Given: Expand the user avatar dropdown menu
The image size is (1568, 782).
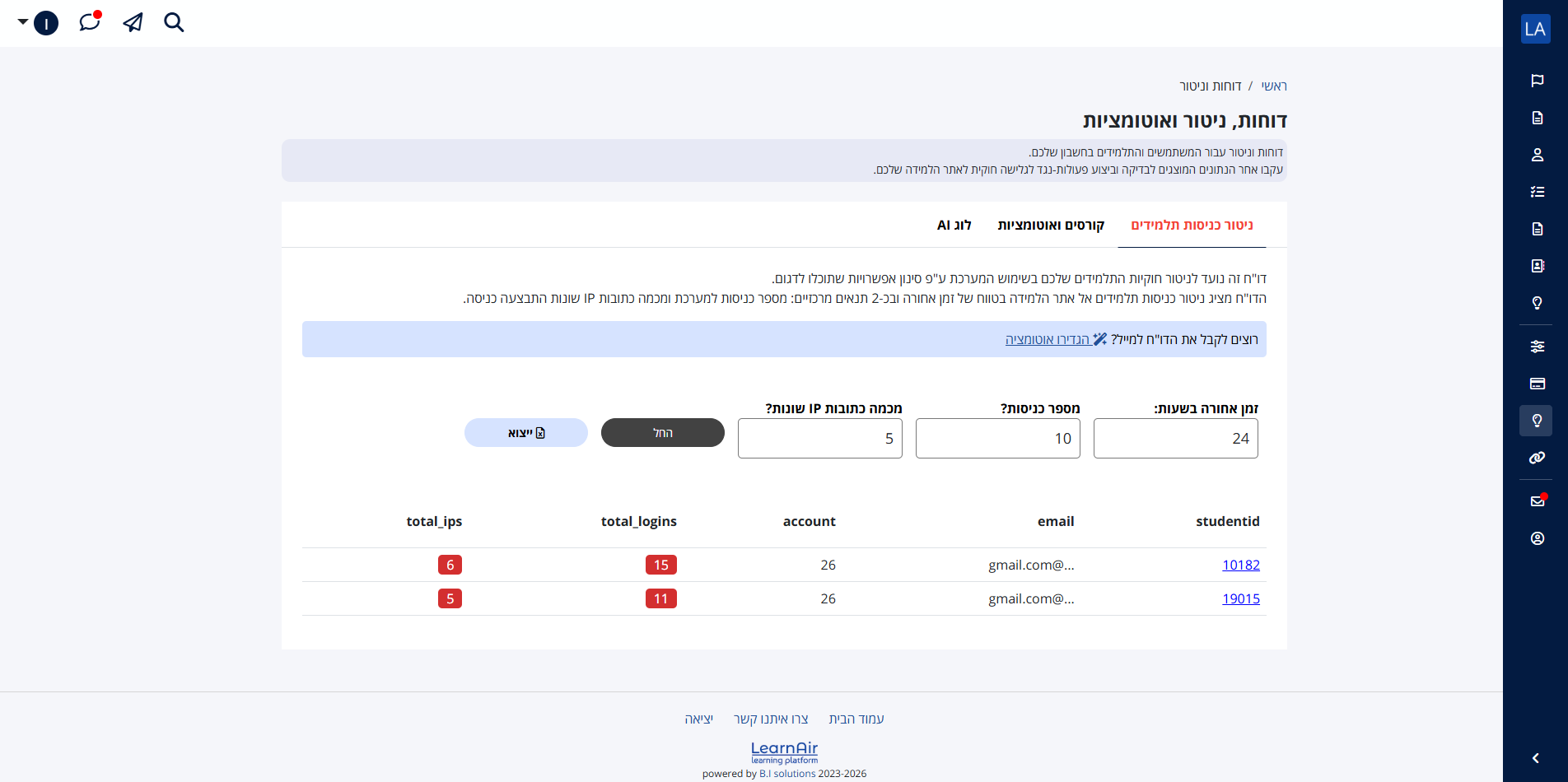Looking at the screenshot, I should pyautogui.click(x=38, y=23).
